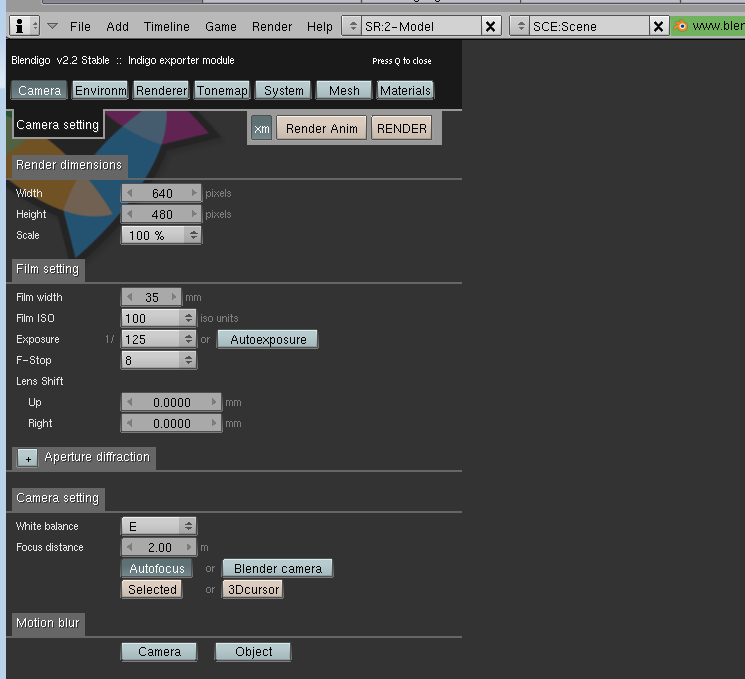Increase Film width with right arrow
The height and width of the screenshot is (679, 745).
point(174,297)
